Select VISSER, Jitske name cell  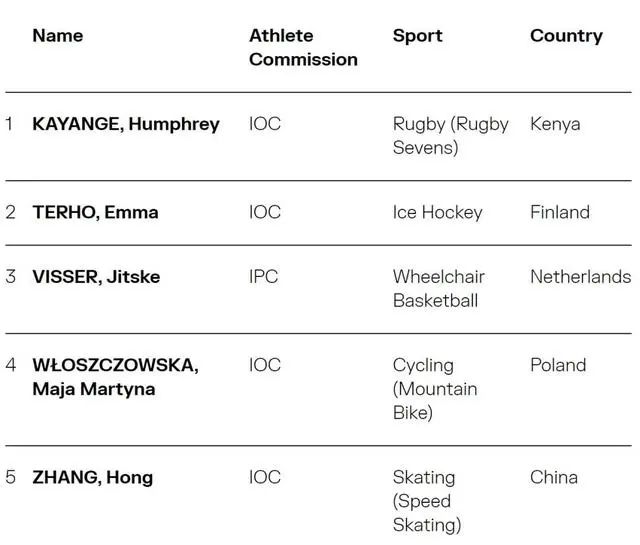coord(96,277)
